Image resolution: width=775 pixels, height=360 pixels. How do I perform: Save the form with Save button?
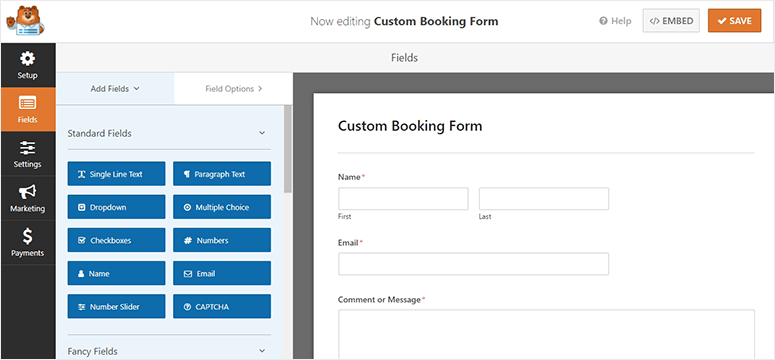[x=734, y=21]
